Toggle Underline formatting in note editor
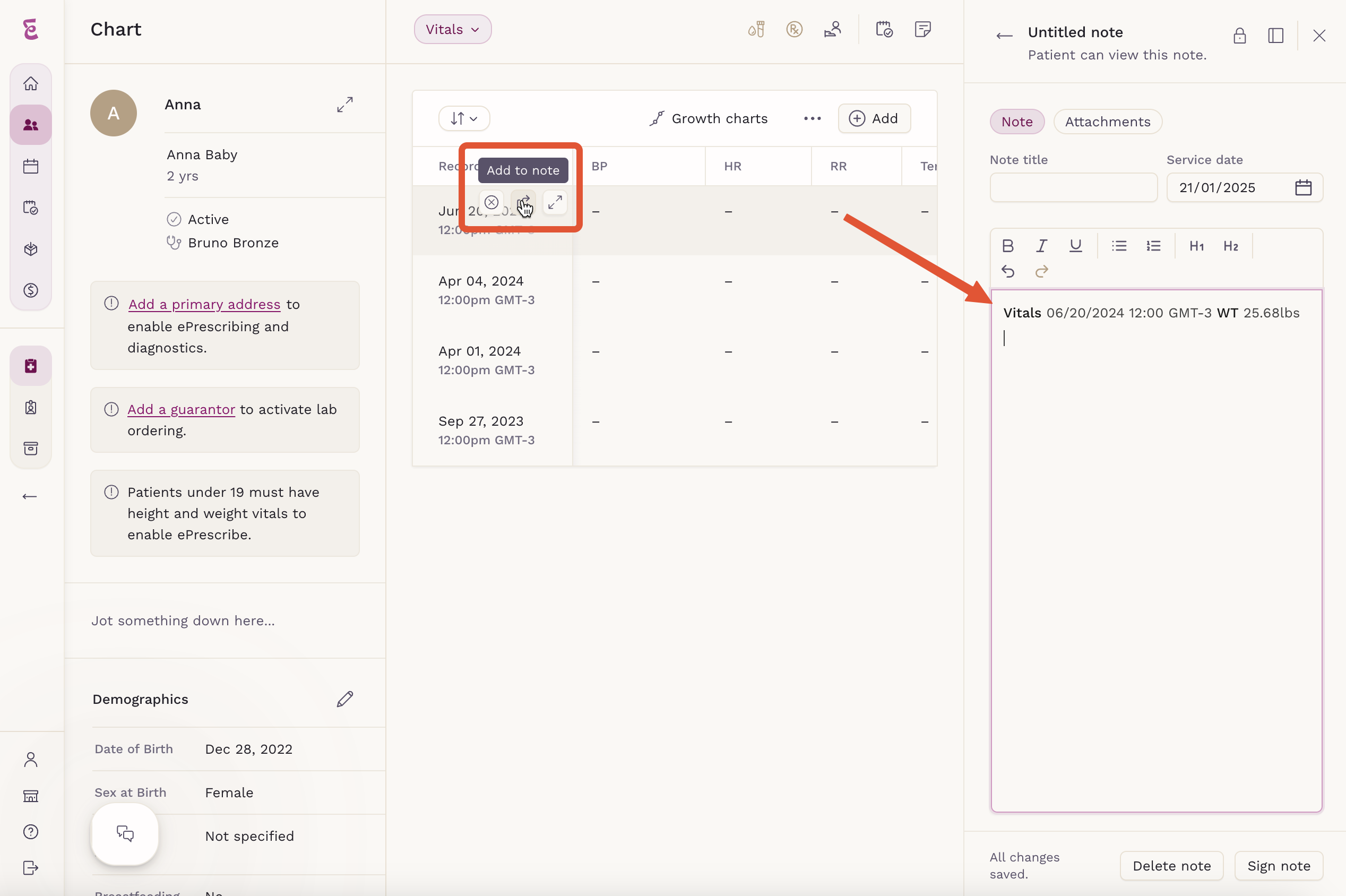Image resolution: width=1346 pixels, height=896 pixels. [x=1076, y=246]
